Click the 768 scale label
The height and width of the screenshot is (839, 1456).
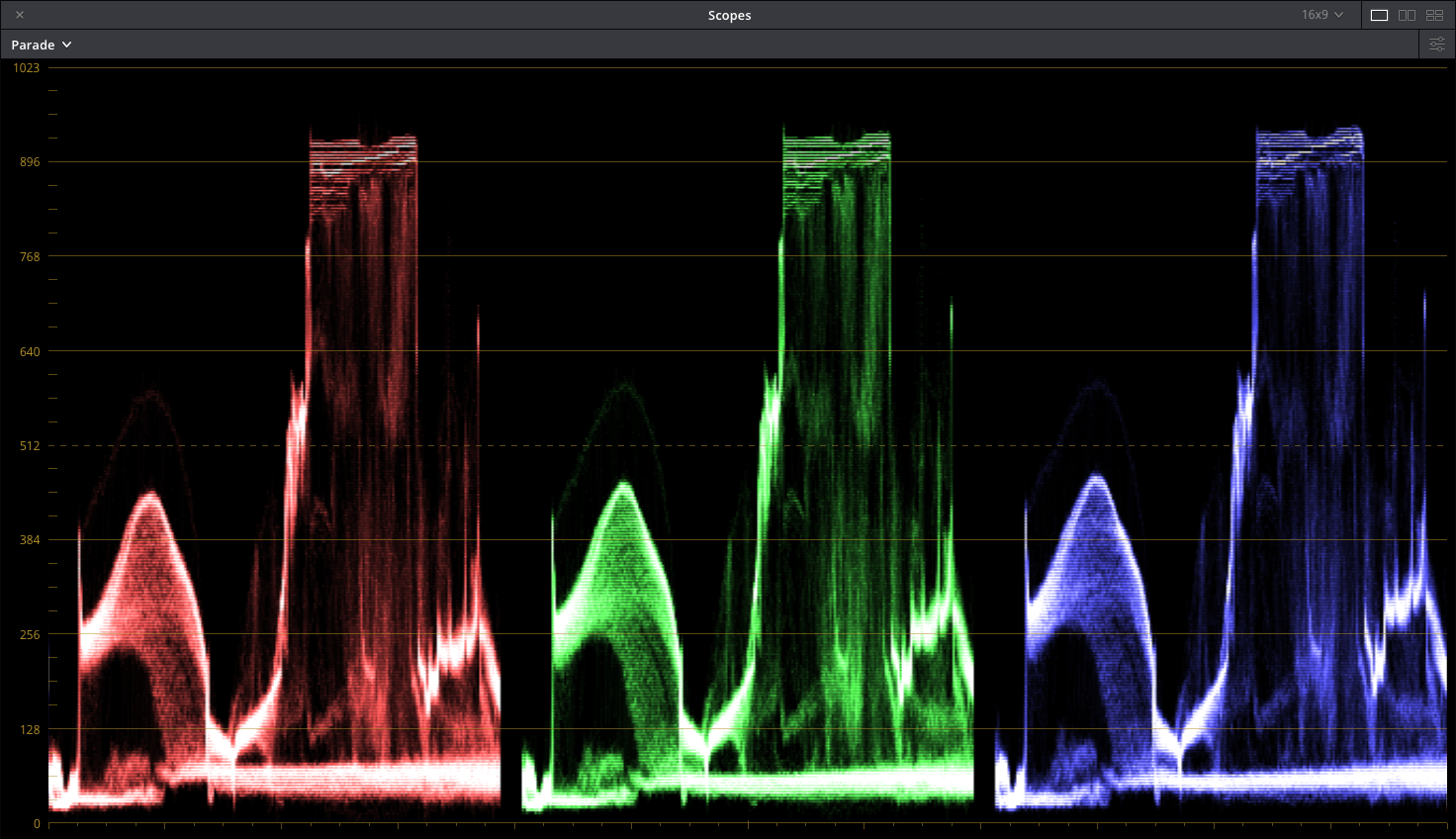[30, 256]
